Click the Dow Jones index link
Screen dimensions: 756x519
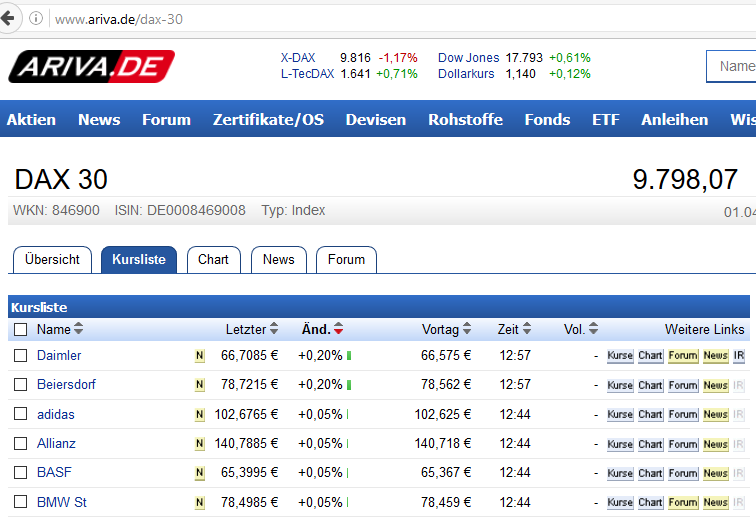468,58
